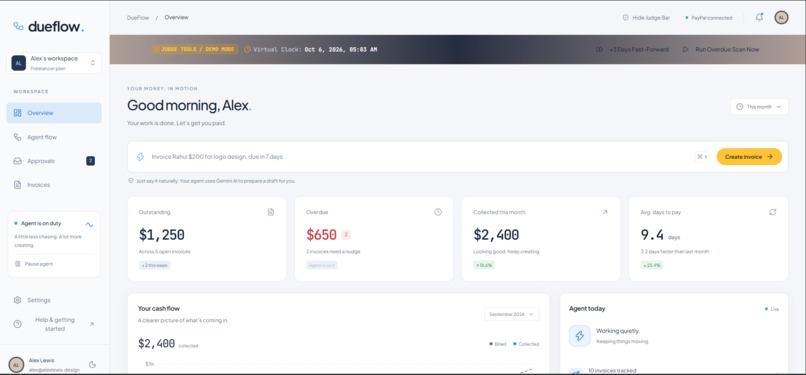Go to Overview in sidebar
Image resolution: width=806 pixels, height=375 pixels.
pyautogui.click(x=54, y=113)
